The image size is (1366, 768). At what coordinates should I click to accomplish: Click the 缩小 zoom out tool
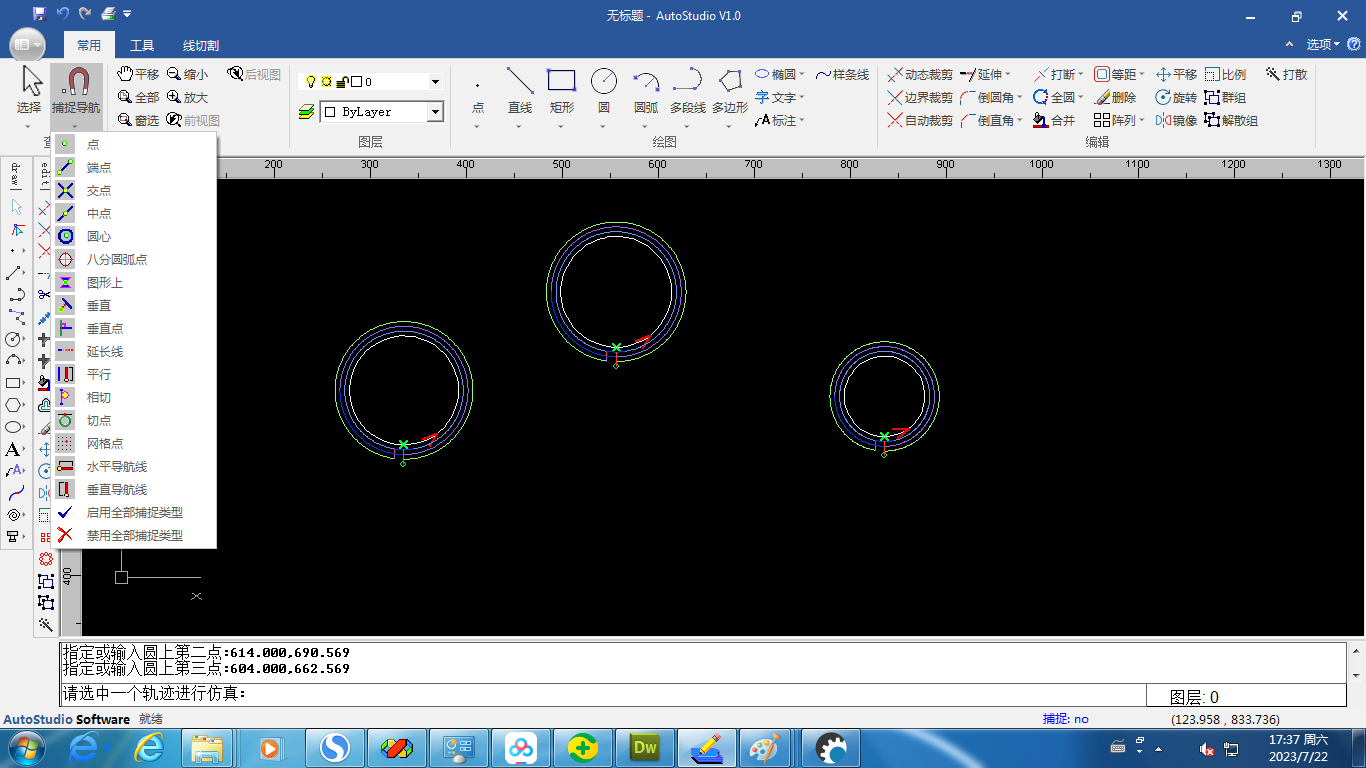(188, 74)
